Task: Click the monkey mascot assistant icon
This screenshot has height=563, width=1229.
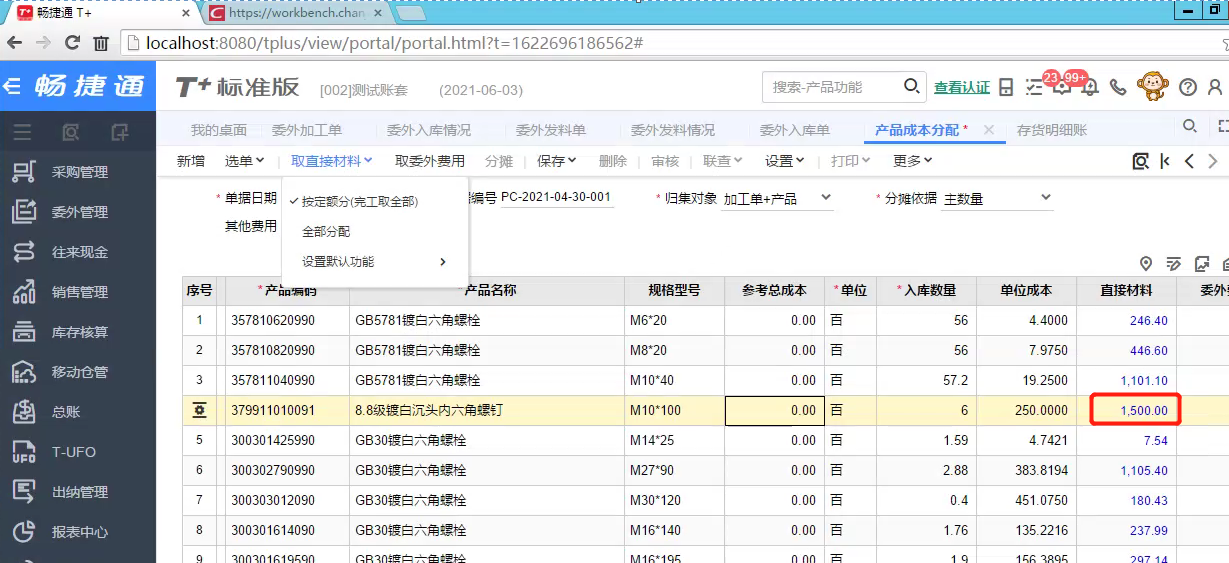Action: click(1153, 86)
